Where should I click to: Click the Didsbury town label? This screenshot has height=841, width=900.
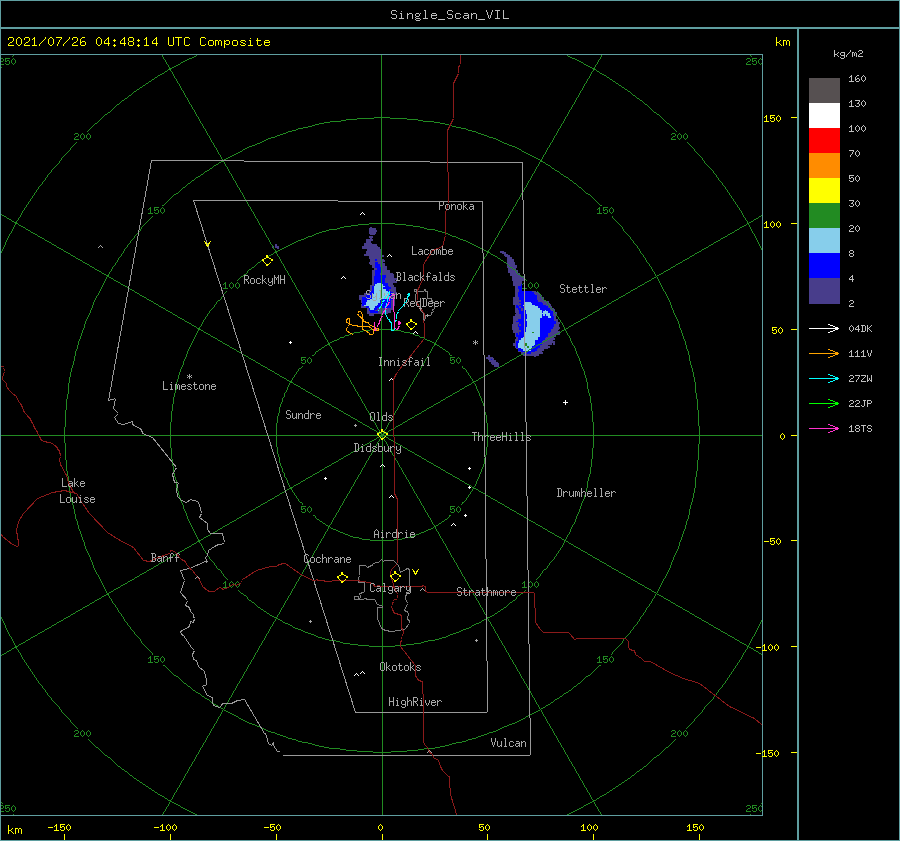(378, 448)
